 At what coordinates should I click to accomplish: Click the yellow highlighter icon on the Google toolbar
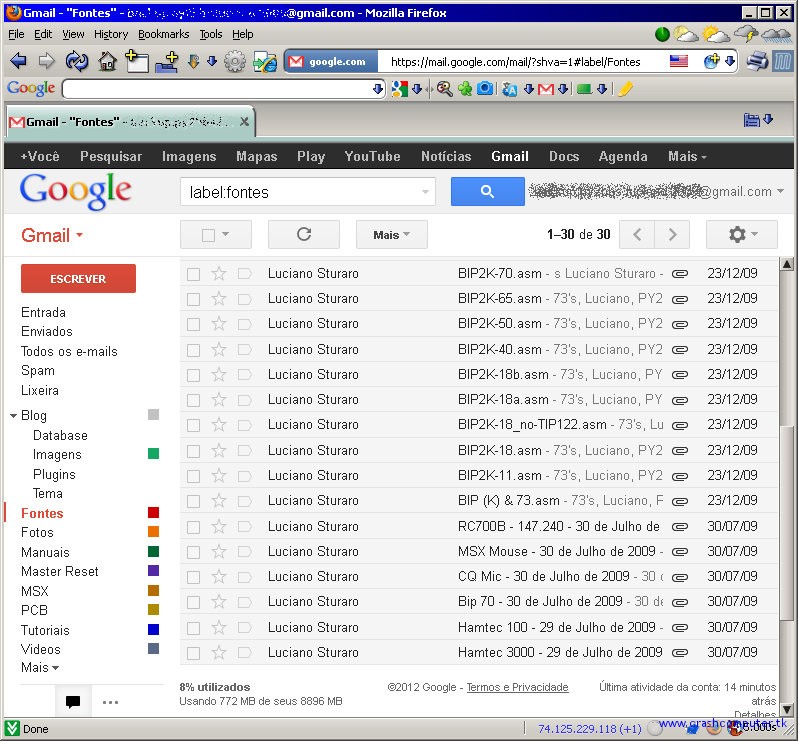pyautogui.click(x=625, y=89)
